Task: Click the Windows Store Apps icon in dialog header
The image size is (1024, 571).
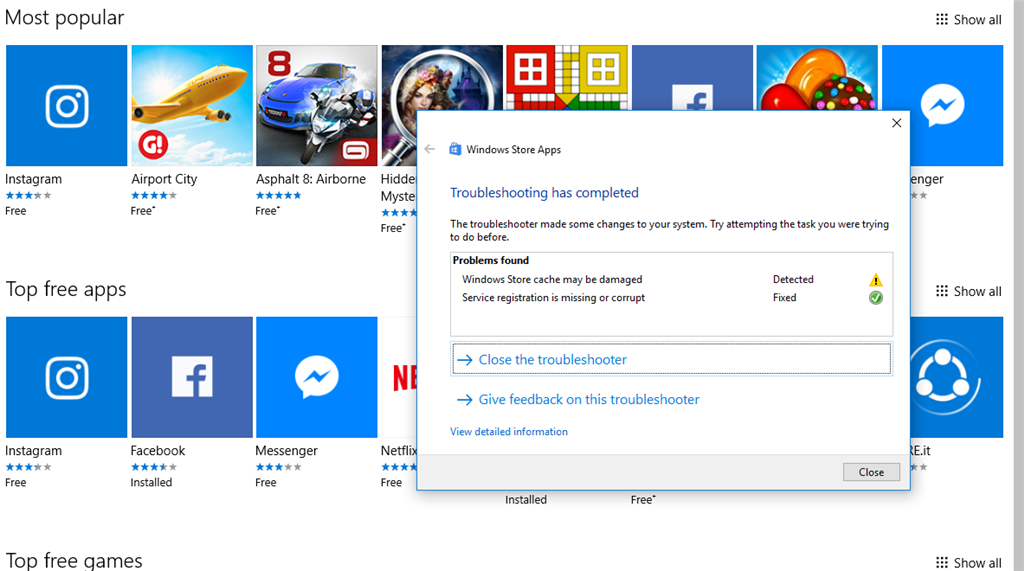Action: [x=455, y=149]
